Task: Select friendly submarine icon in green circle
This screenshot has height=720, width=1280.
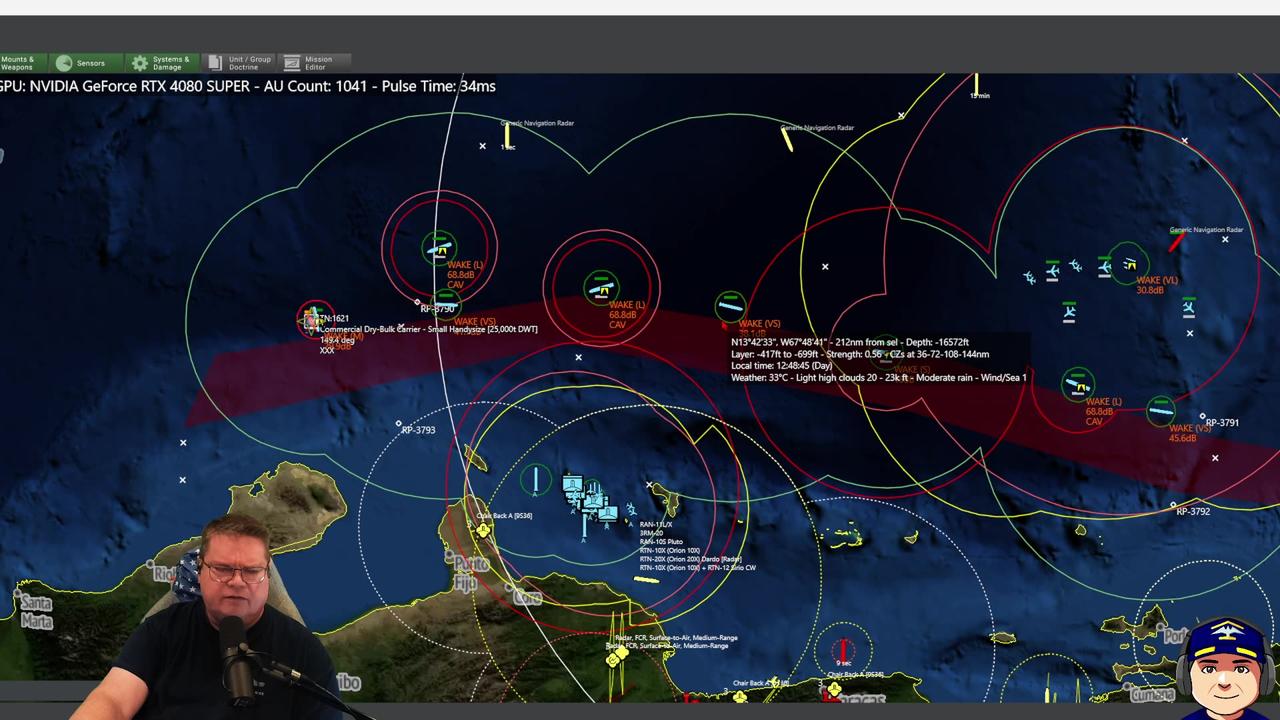Action: coord(535,481)
